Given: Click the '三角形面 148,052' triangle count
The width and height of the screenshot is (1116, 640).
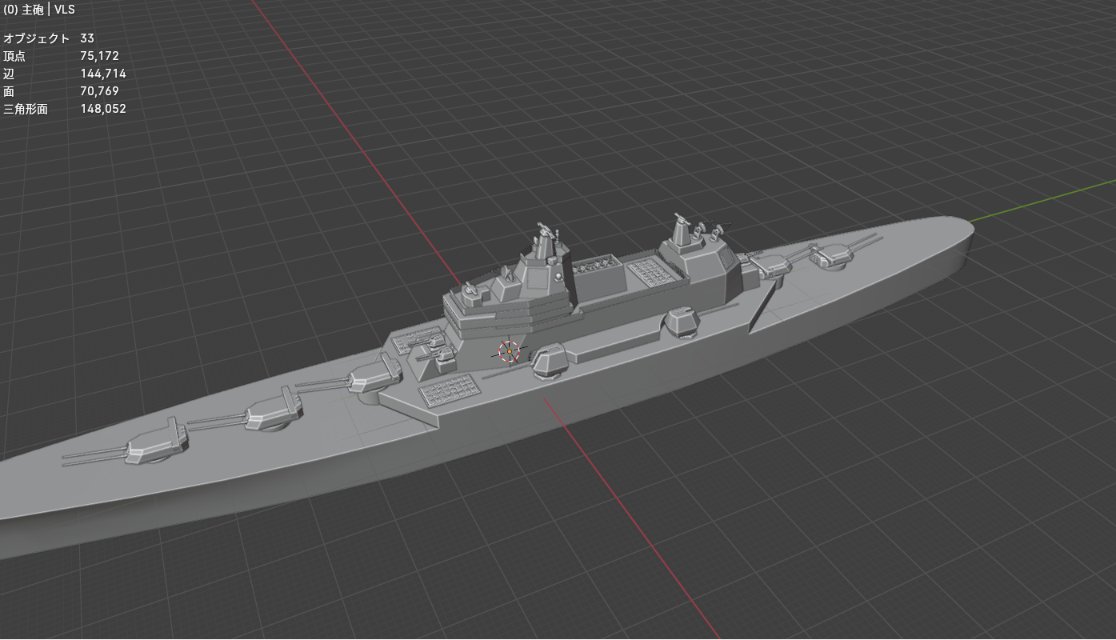Looking at the screenshot, I should click(65, 109).
